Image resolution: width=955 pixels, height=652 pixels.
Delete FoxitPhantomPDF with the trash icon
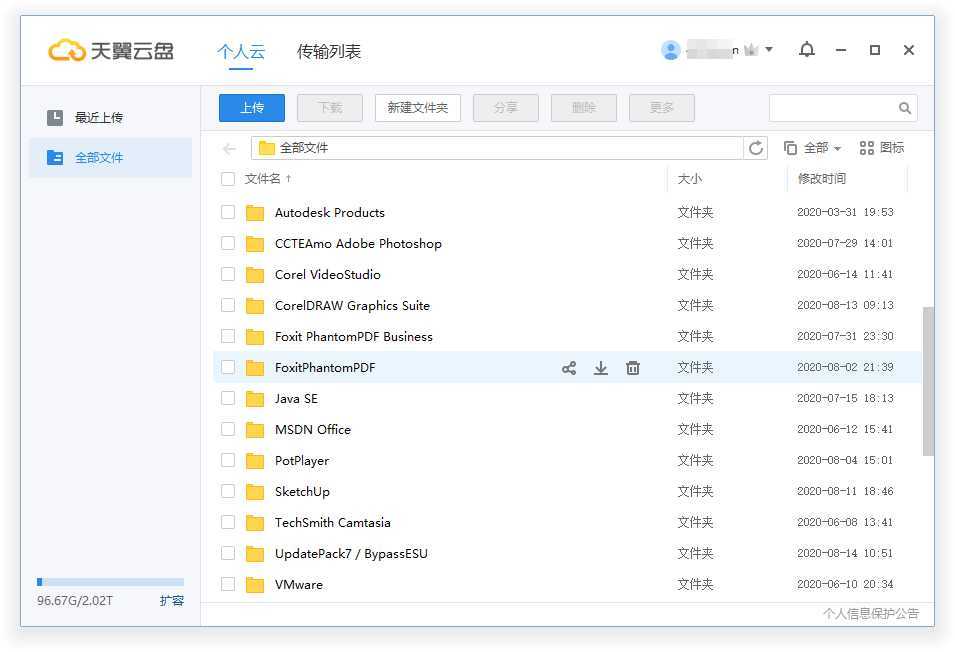(x=633, y=368)
